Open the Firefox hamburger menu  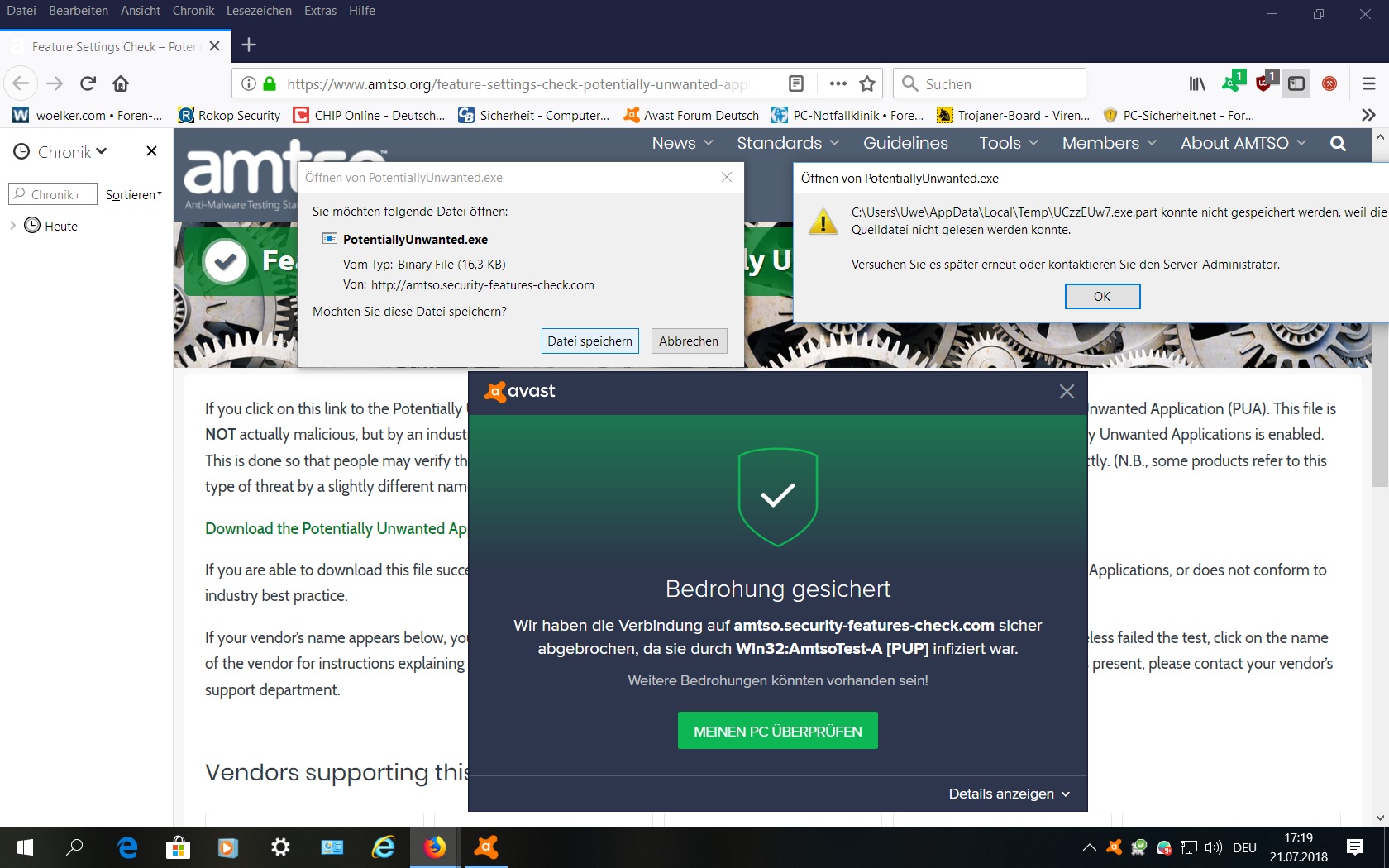click(1369, 83)
